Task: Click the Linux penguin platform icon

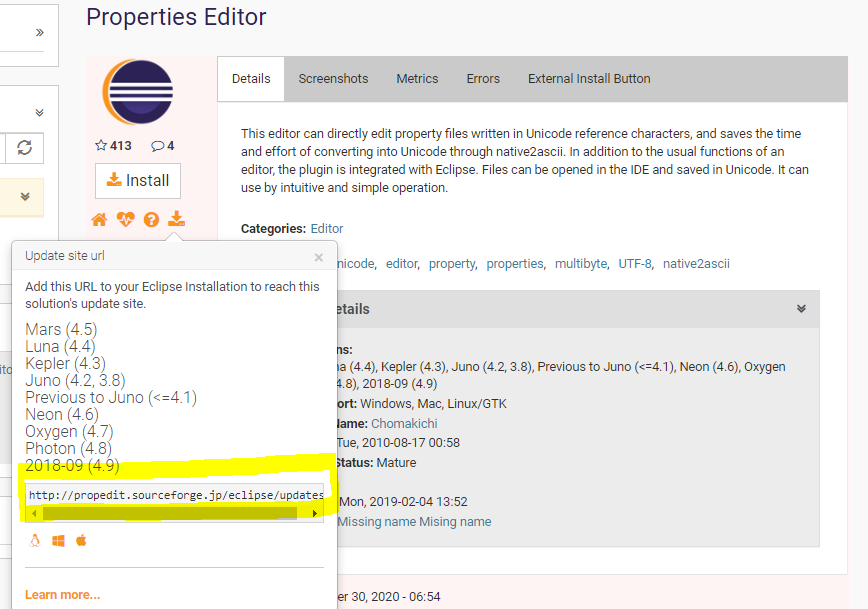Action: (35, 540)
